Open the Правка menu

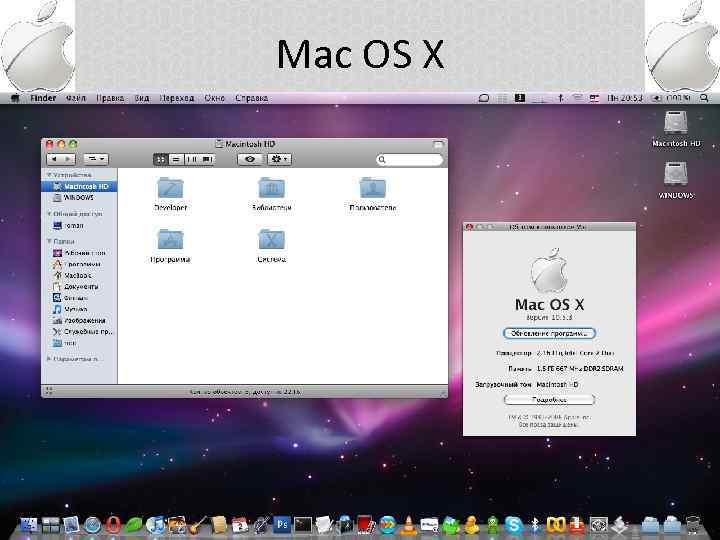pyautogui.click(x=110, y=98)
